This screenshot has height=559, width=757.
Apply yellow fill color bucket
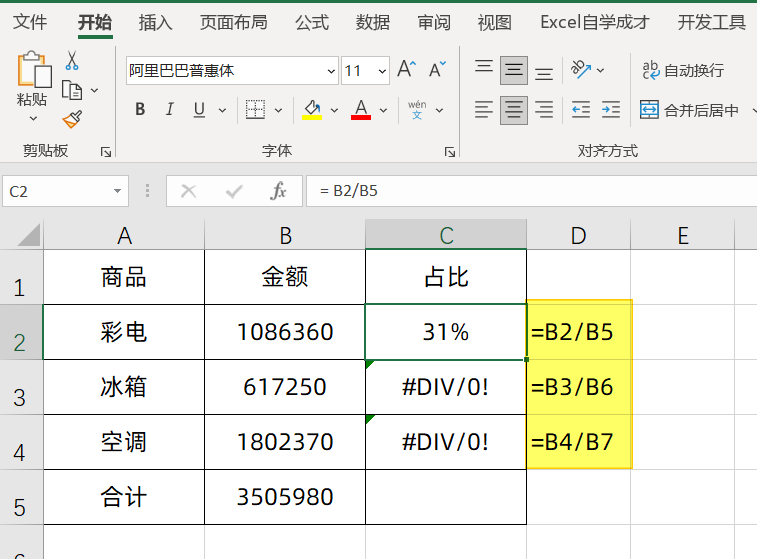pyautogui.click(x=312, y=110)
